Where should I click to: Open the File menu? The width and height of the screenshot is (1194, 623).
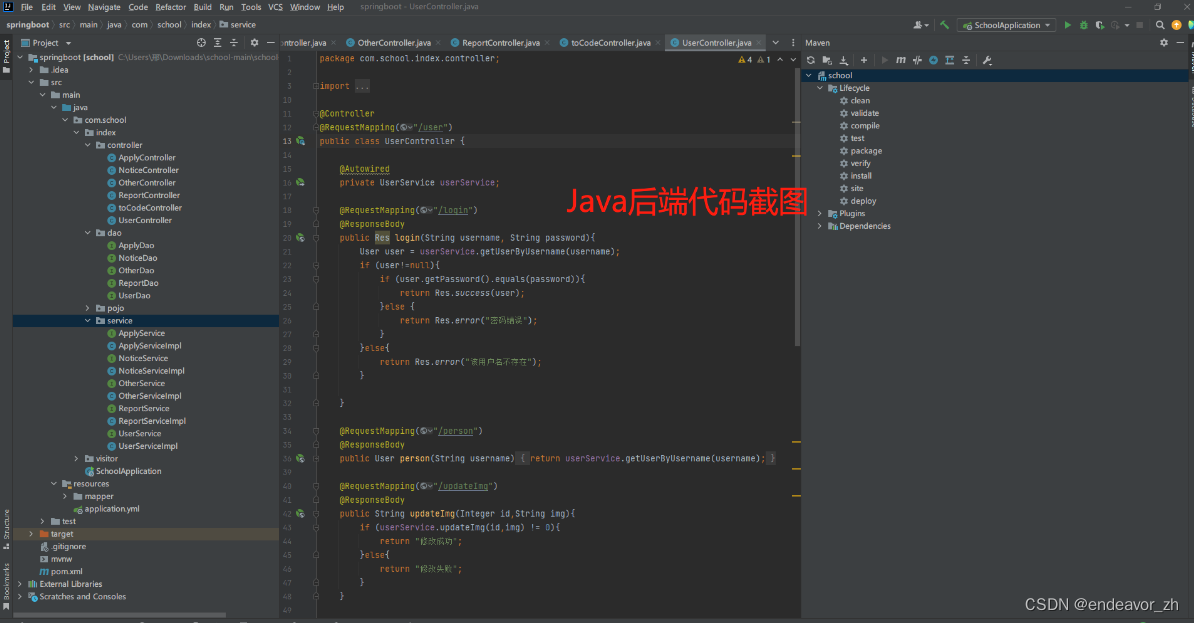pyautogui.click(x=27, y=7)
